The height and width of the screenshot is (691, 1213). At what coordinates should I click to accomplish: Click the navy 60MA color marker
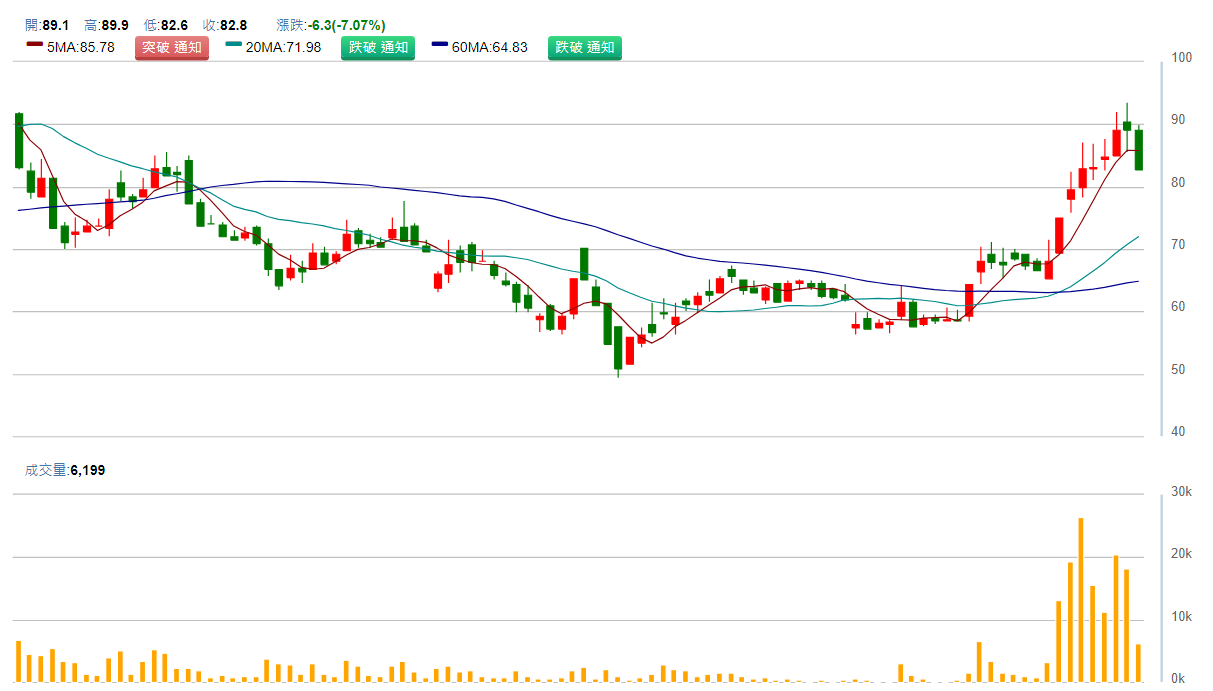pos(440,46)
